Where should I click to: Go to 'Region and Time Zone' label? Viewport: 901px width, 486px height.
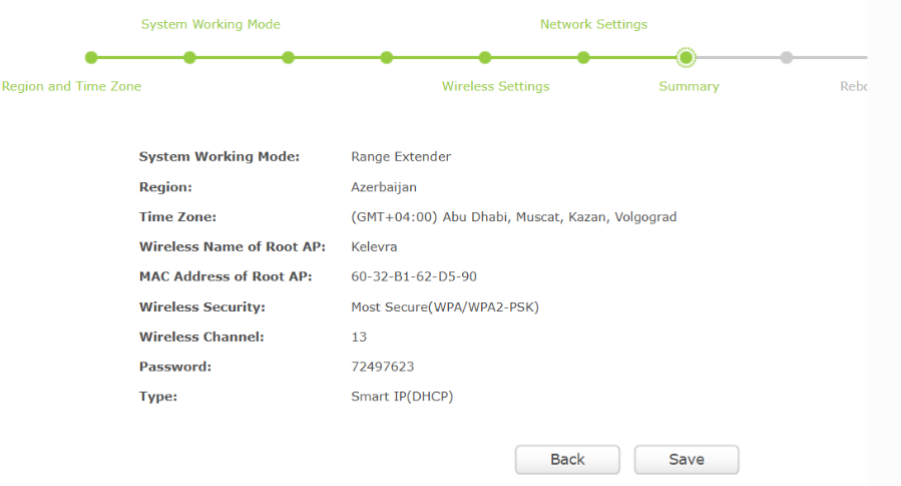(x=72, y=87)
